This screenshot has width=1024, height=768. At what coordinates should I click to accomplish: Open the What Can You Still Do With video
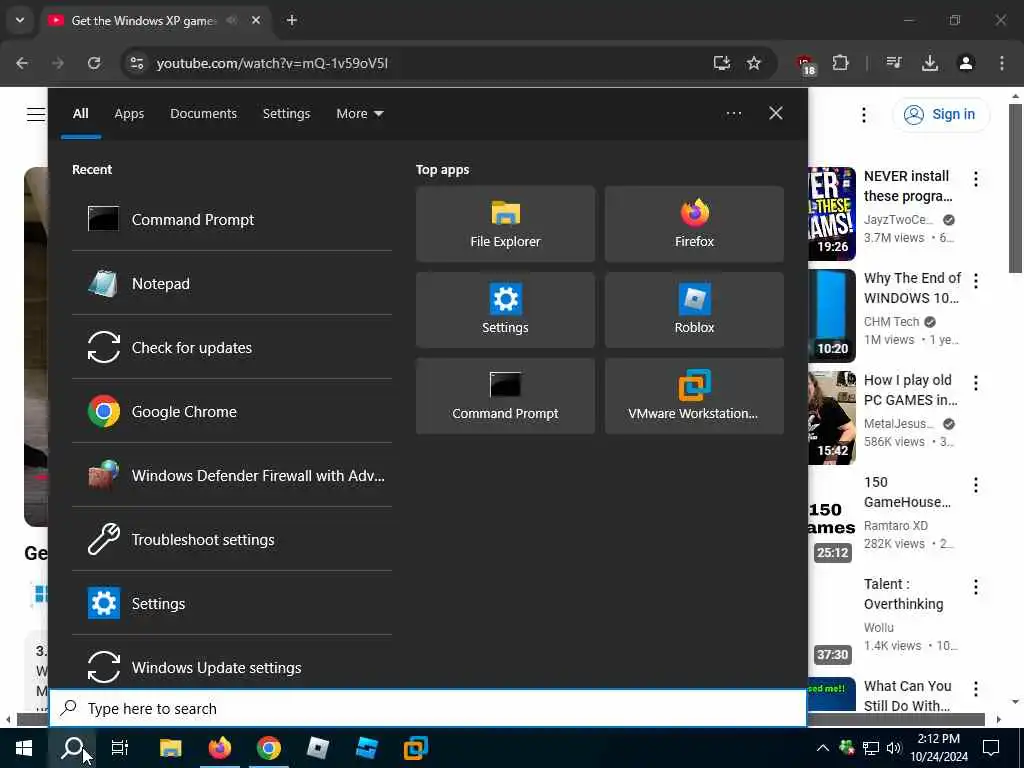pyautogui.click(x=907, y=696)
